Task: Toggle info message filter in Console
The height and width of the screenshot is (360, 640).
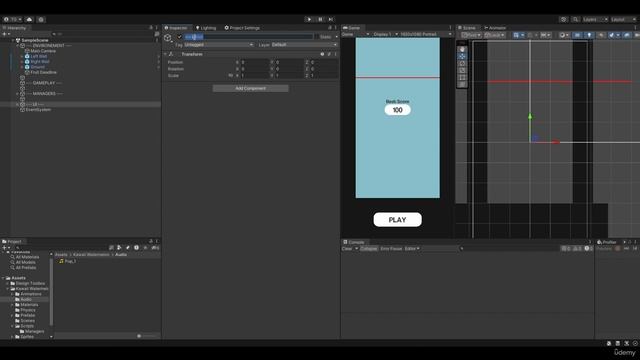Action: point(566,249)
